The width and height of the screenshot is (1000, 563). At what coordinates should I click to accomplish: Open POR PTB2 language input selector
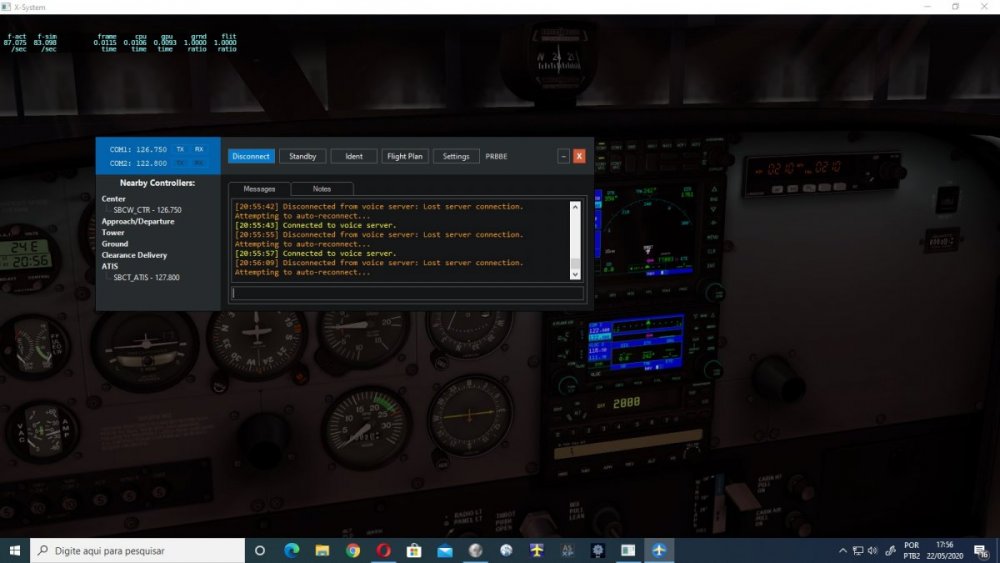tap(911, 551)
